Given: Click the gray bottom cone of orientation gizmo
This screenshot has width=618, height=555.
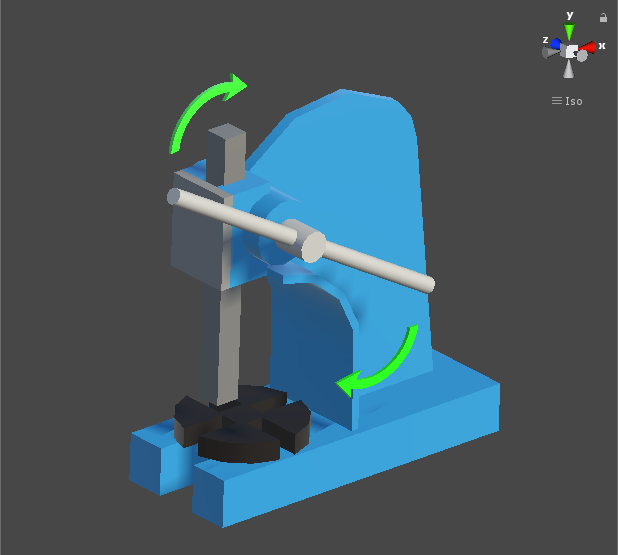Looking at the screenshot, I should point(568,69).
